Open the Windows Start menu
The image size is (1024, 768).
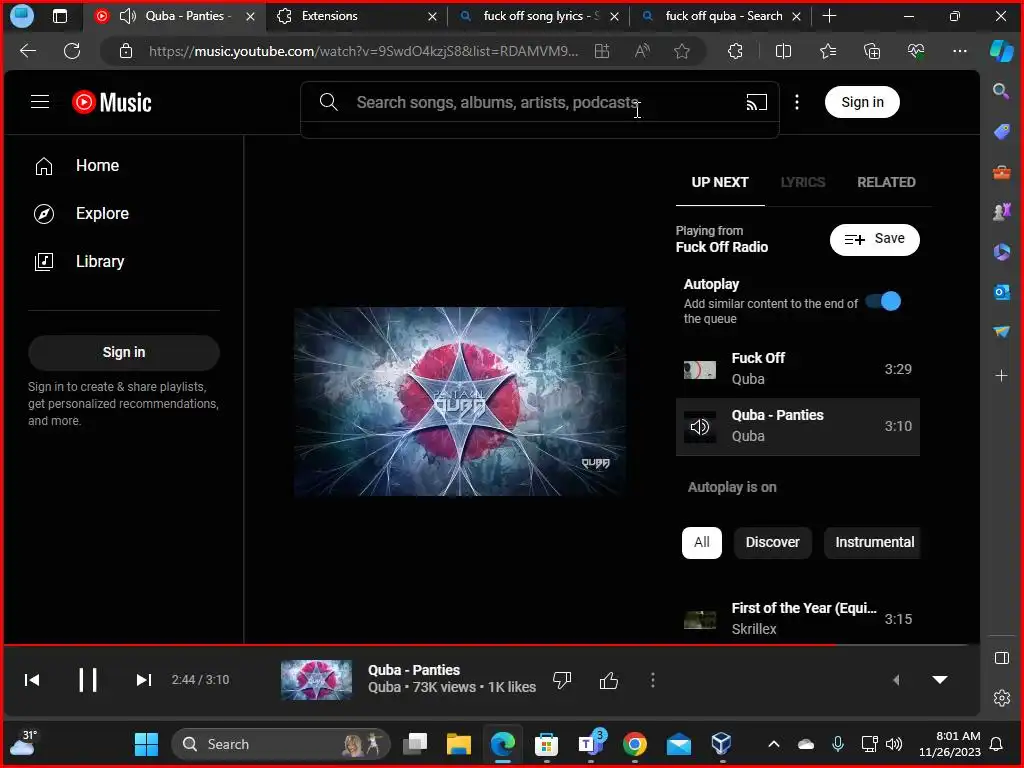pyautogui.click(x=146, y=744)
